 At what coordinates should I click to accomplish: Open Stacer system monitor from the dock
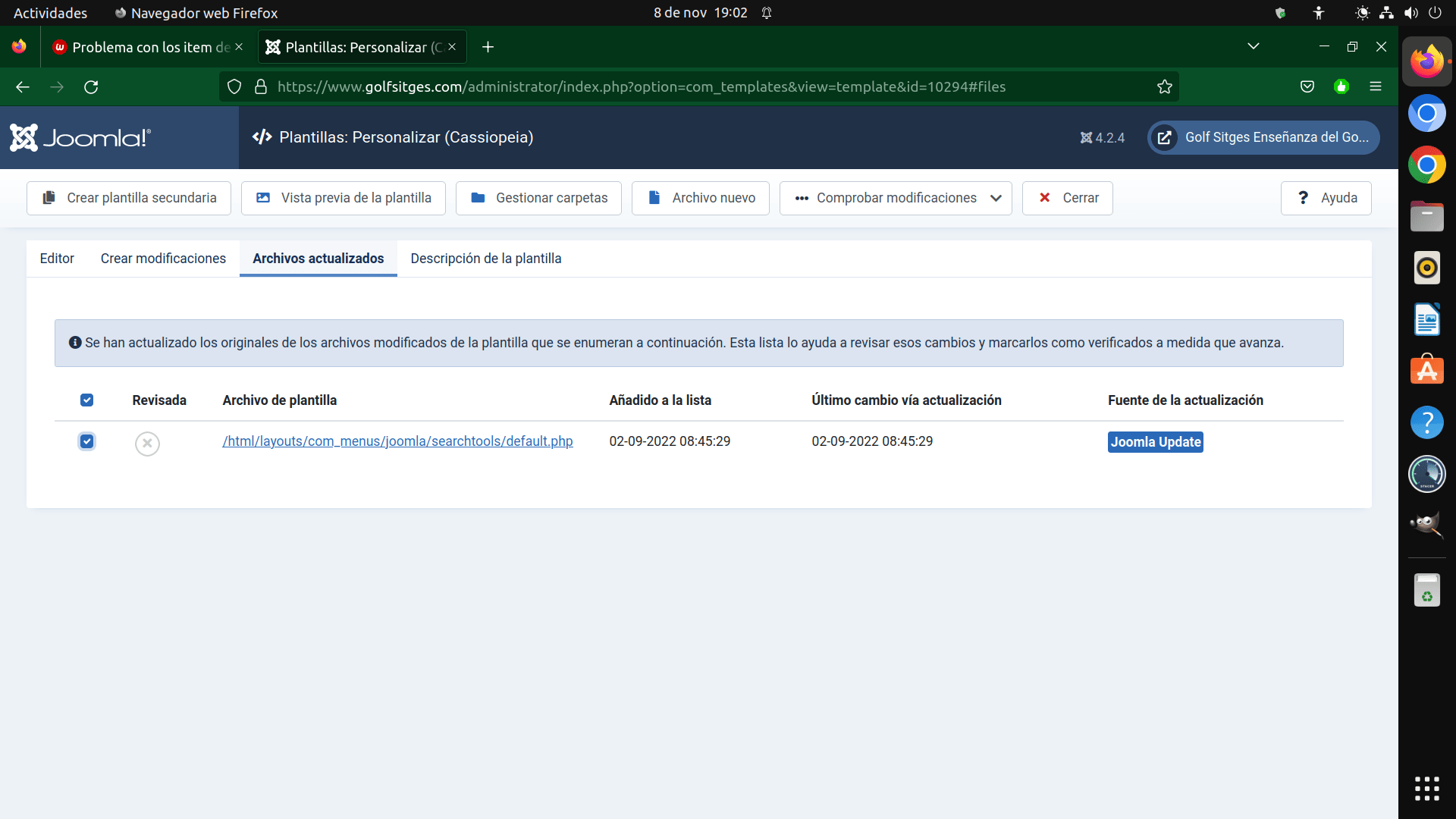click(1426, 474)
